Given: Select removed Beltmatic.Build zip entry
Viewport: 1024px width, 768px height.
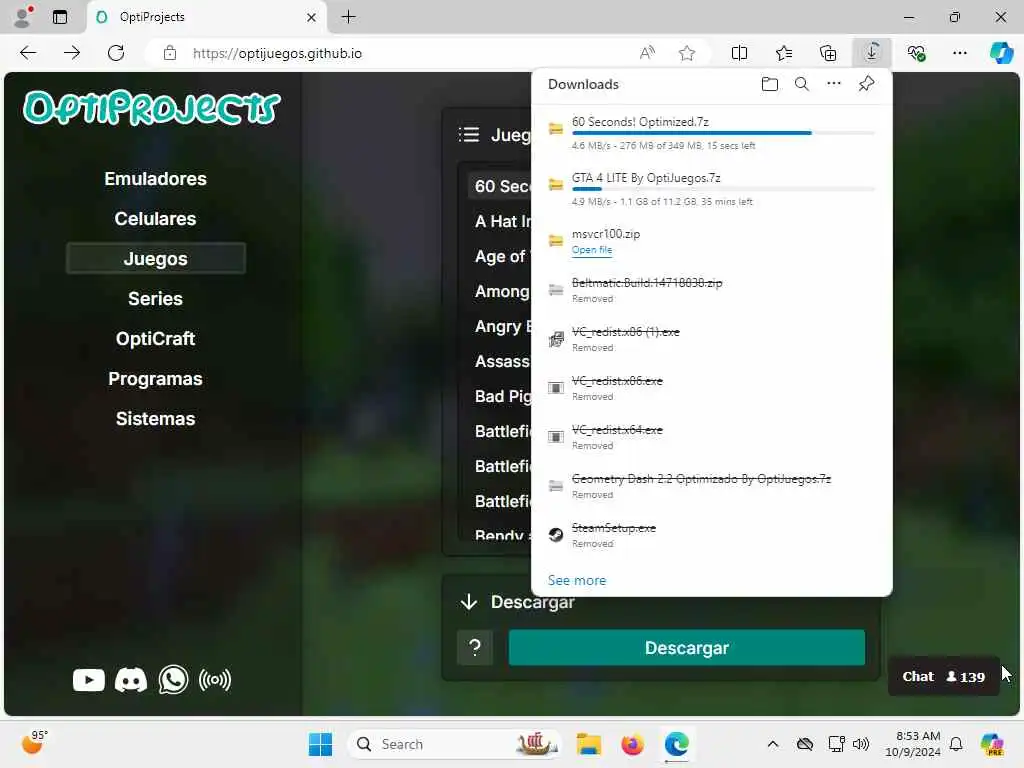Looking at the screenshot, I should point(711,290).
